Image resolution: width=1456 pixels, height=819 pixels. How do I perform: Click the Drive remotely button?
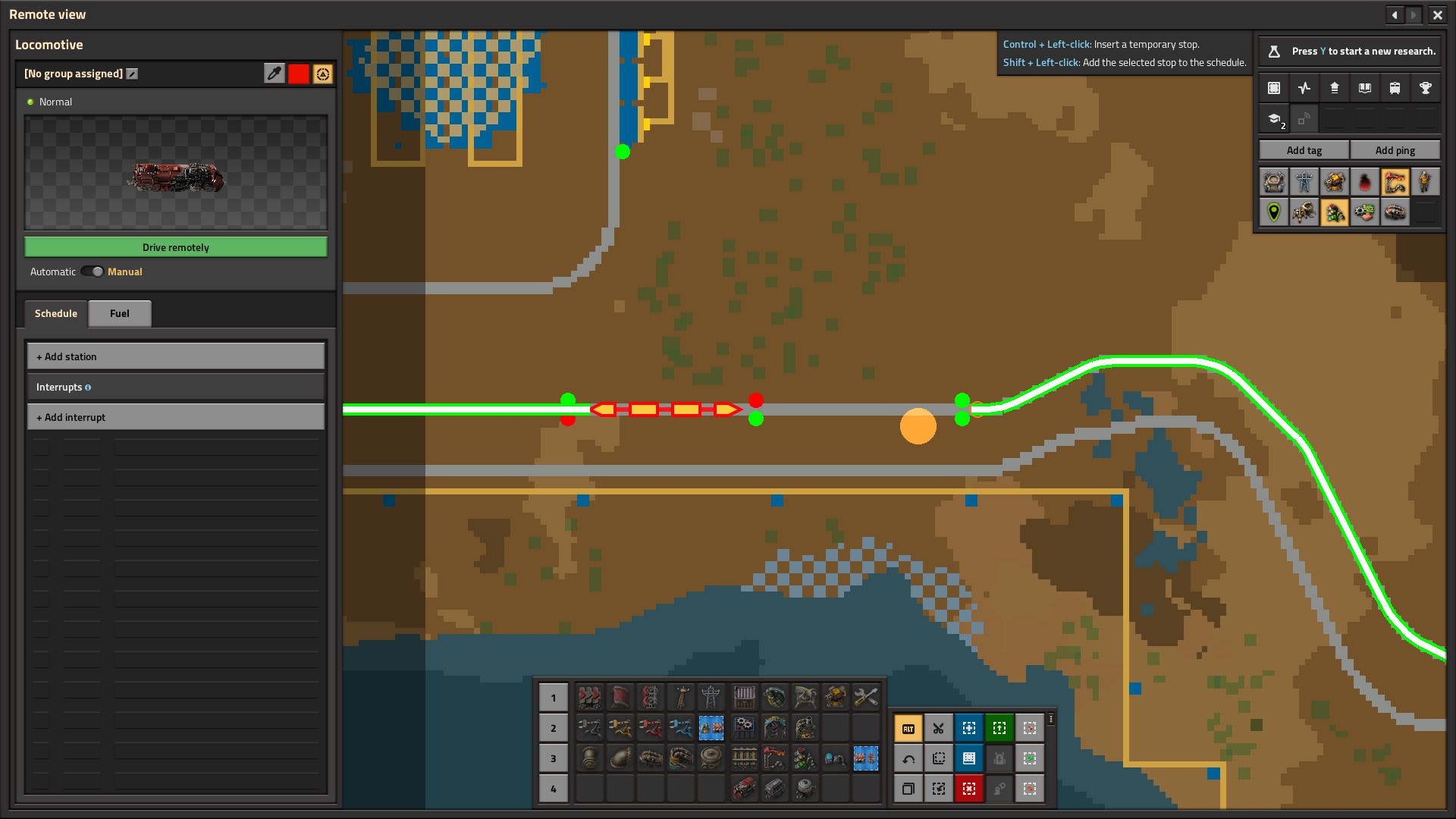click(175, 247)
